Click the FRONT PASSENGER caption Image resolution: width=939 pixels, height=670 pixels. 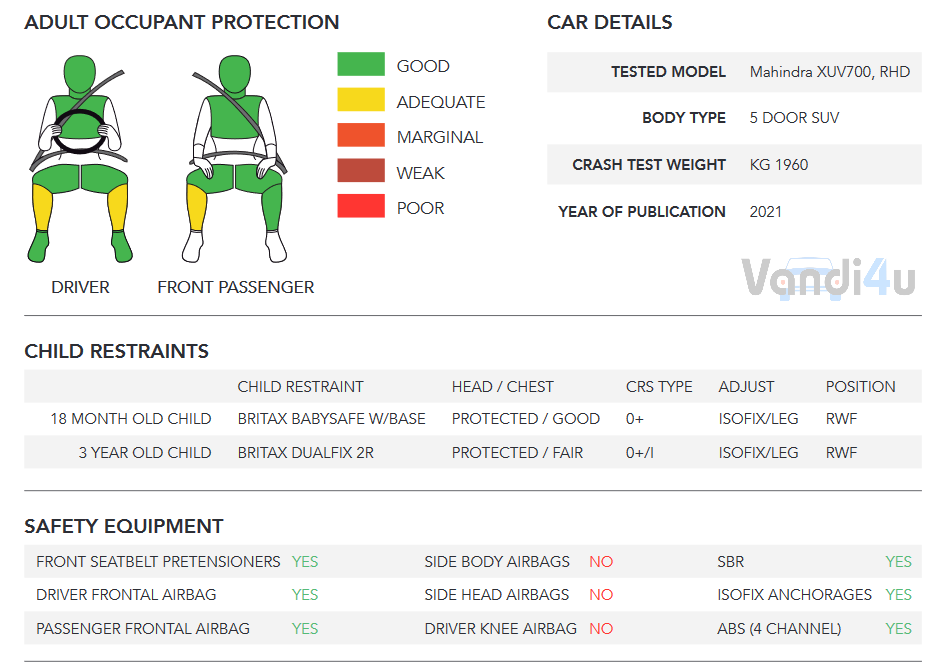coord(235,287)
